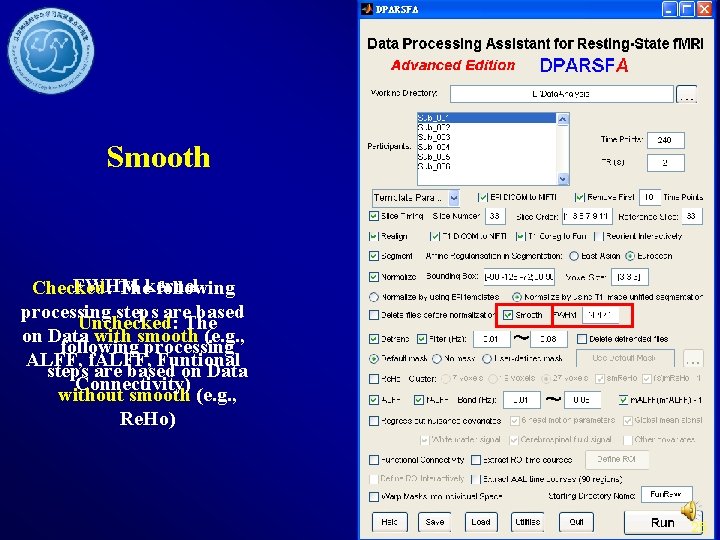Image resolution: width=720 pixels, height=540 pixels.
Task: Select Normalize by using EPI templates
Action: tap(374, 297)
